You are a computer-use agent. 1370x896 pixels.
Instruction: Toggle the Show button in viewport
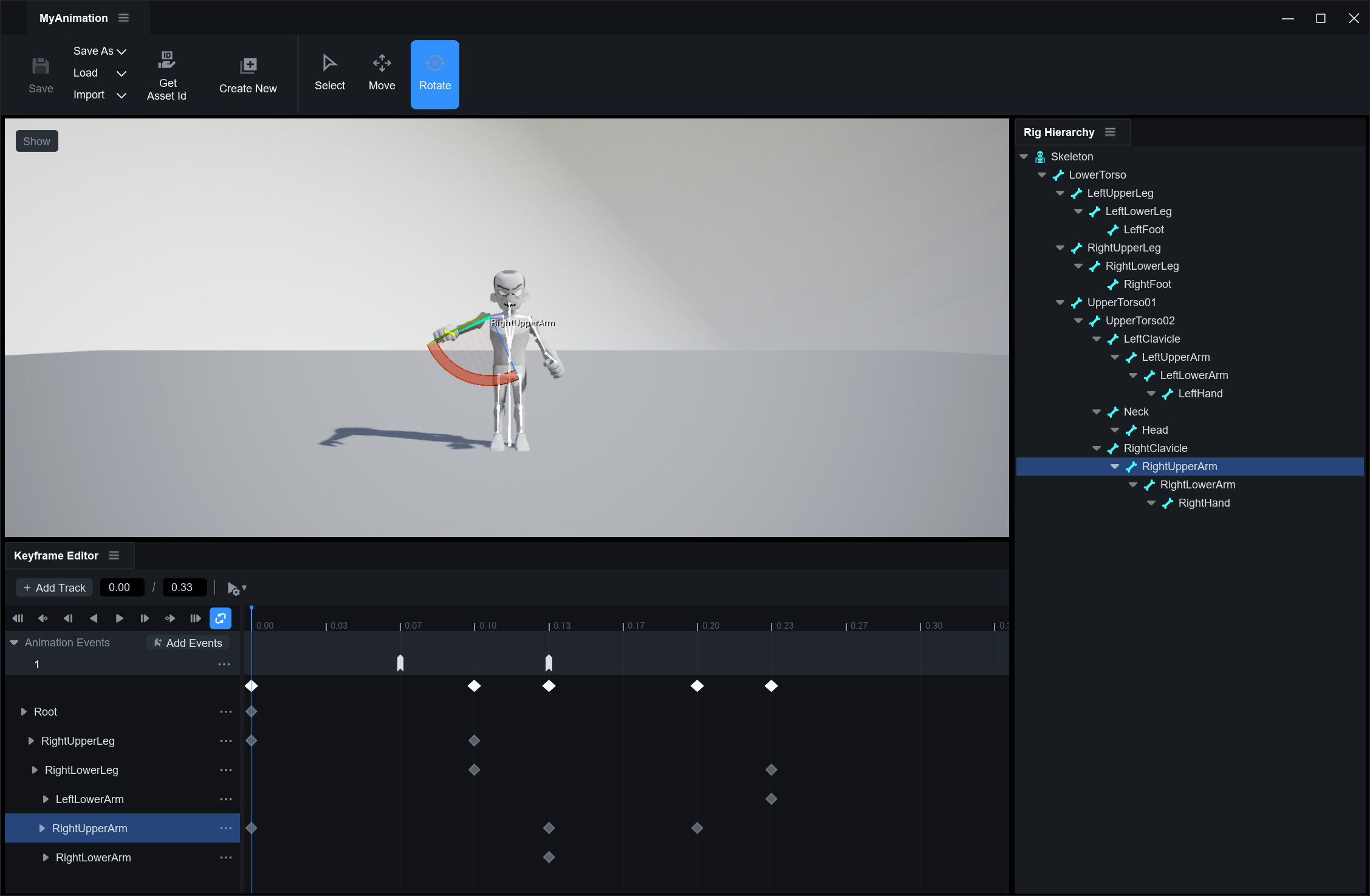coord(36,141)
